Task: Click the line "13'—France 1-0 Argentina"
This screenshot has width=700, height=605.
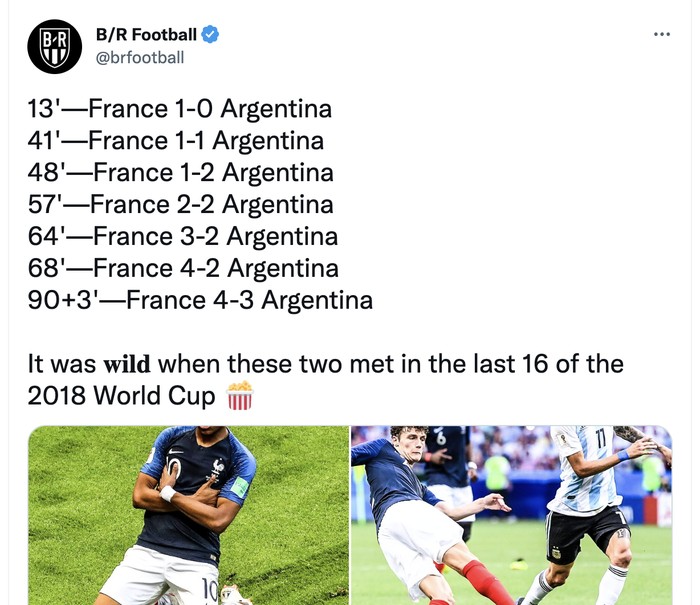Action: (x=180, y=108)
